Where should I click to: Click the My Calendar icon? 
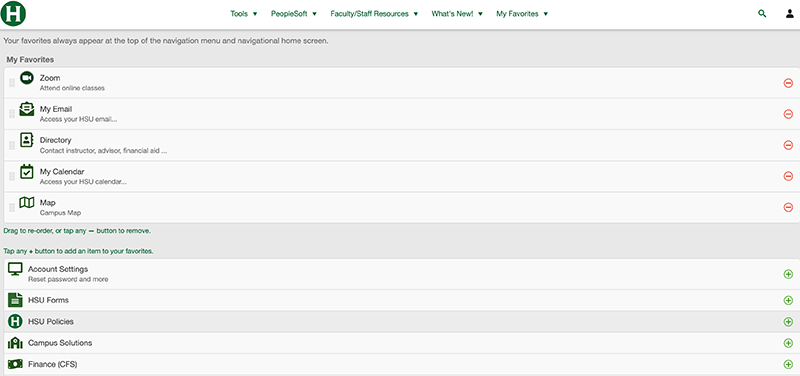tap(27, 171)
